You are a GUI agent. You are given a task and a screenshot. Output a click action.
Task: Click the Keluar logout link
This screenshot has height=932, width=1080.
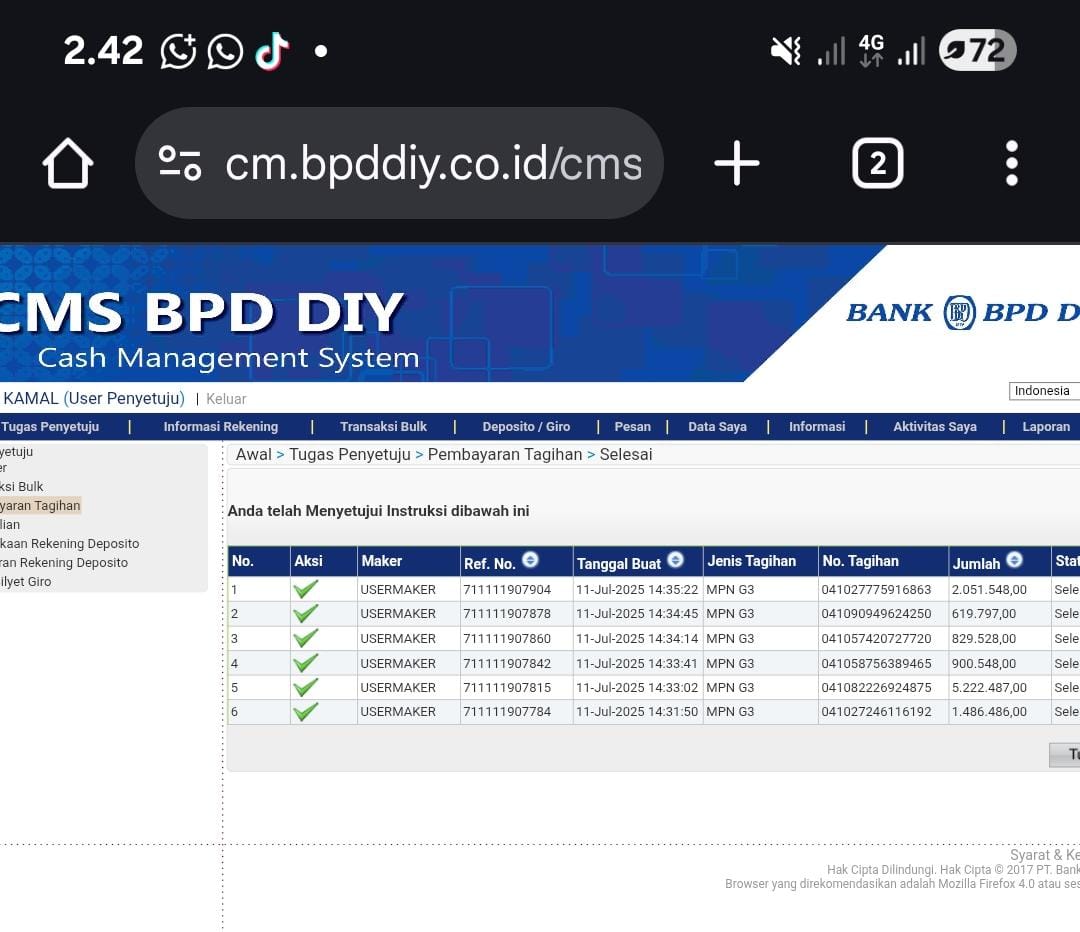[226, 399]
